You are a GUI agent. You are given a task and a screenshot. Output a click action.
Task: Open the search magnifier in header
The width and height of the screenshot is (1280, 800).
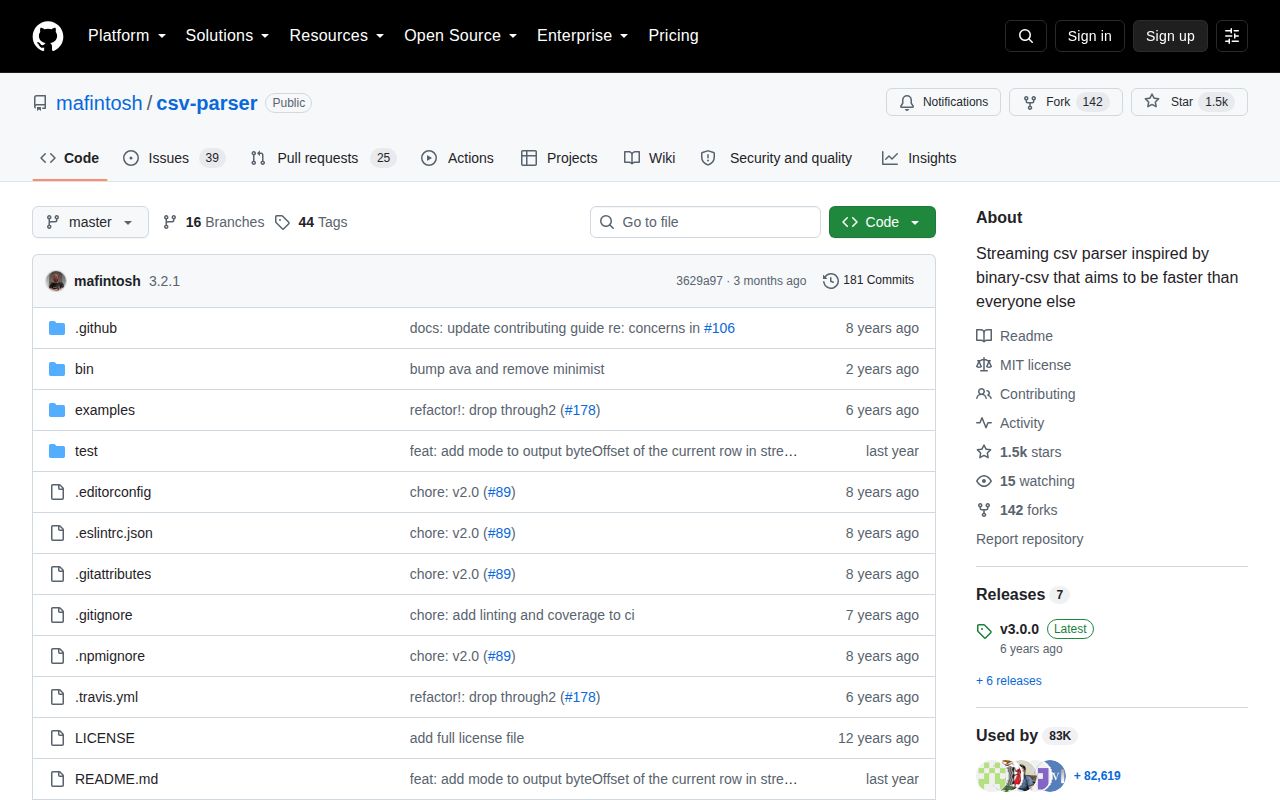1026,36
